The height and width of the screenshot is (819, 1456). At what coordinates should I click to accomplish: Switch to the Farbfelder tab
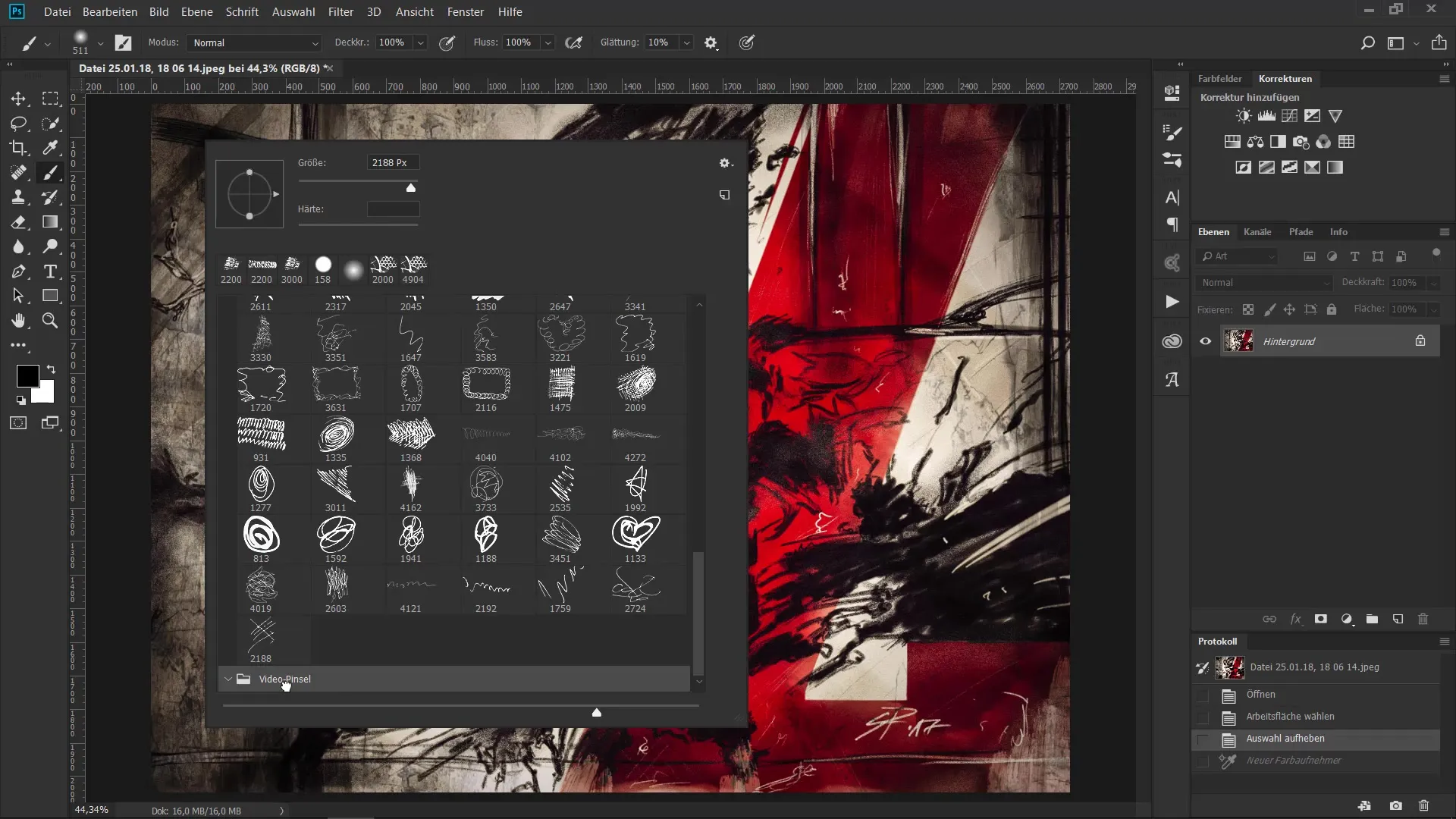pos(1219,79)
